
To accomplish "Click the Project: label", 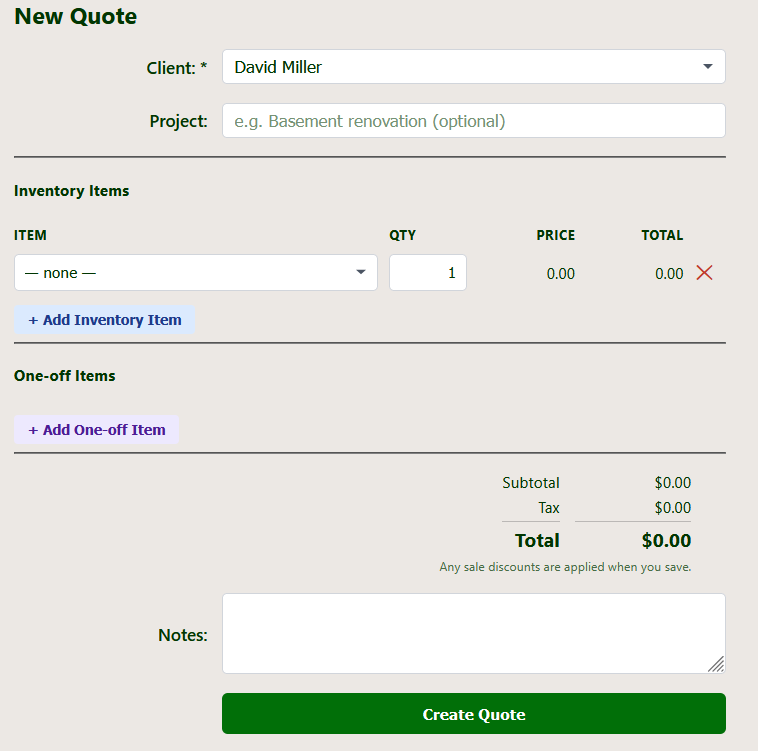I will coord(178,121).
